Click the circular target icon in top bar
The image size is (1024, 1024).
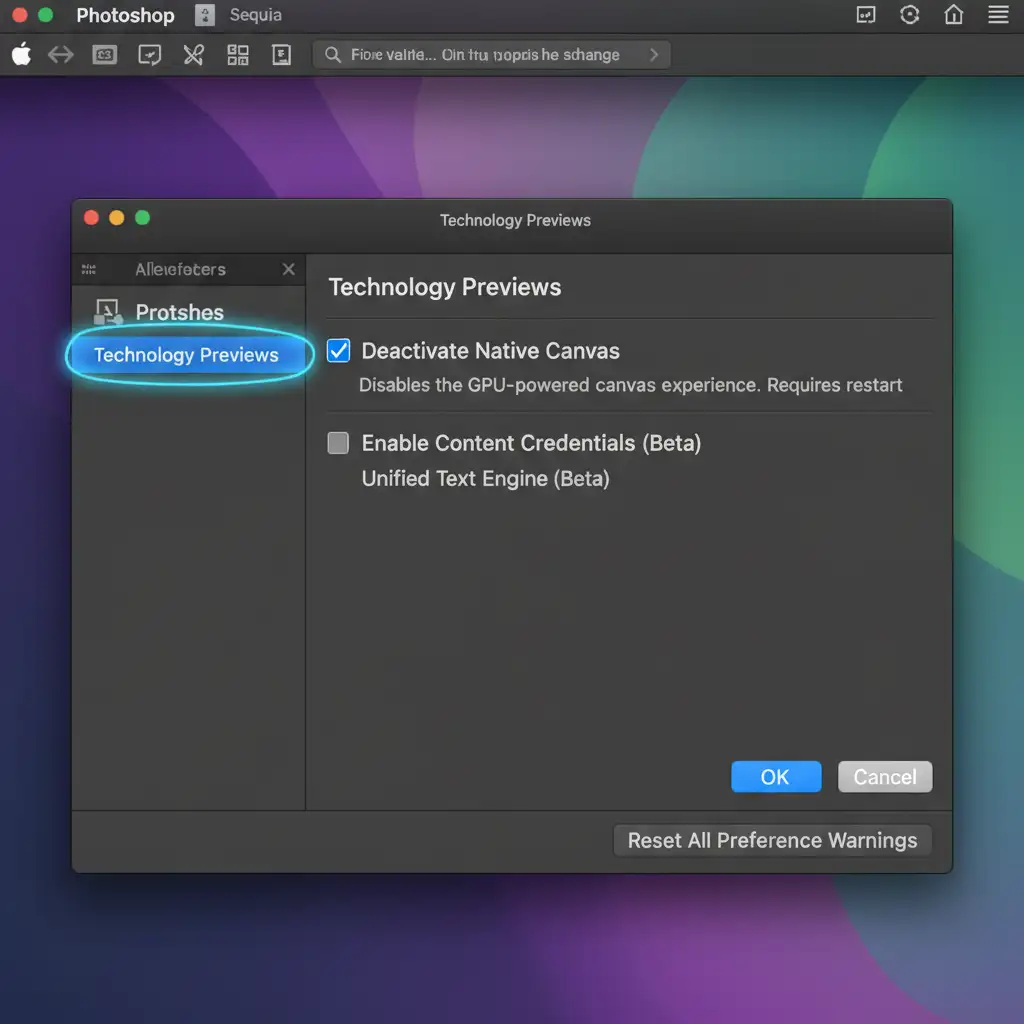point(910,15)
